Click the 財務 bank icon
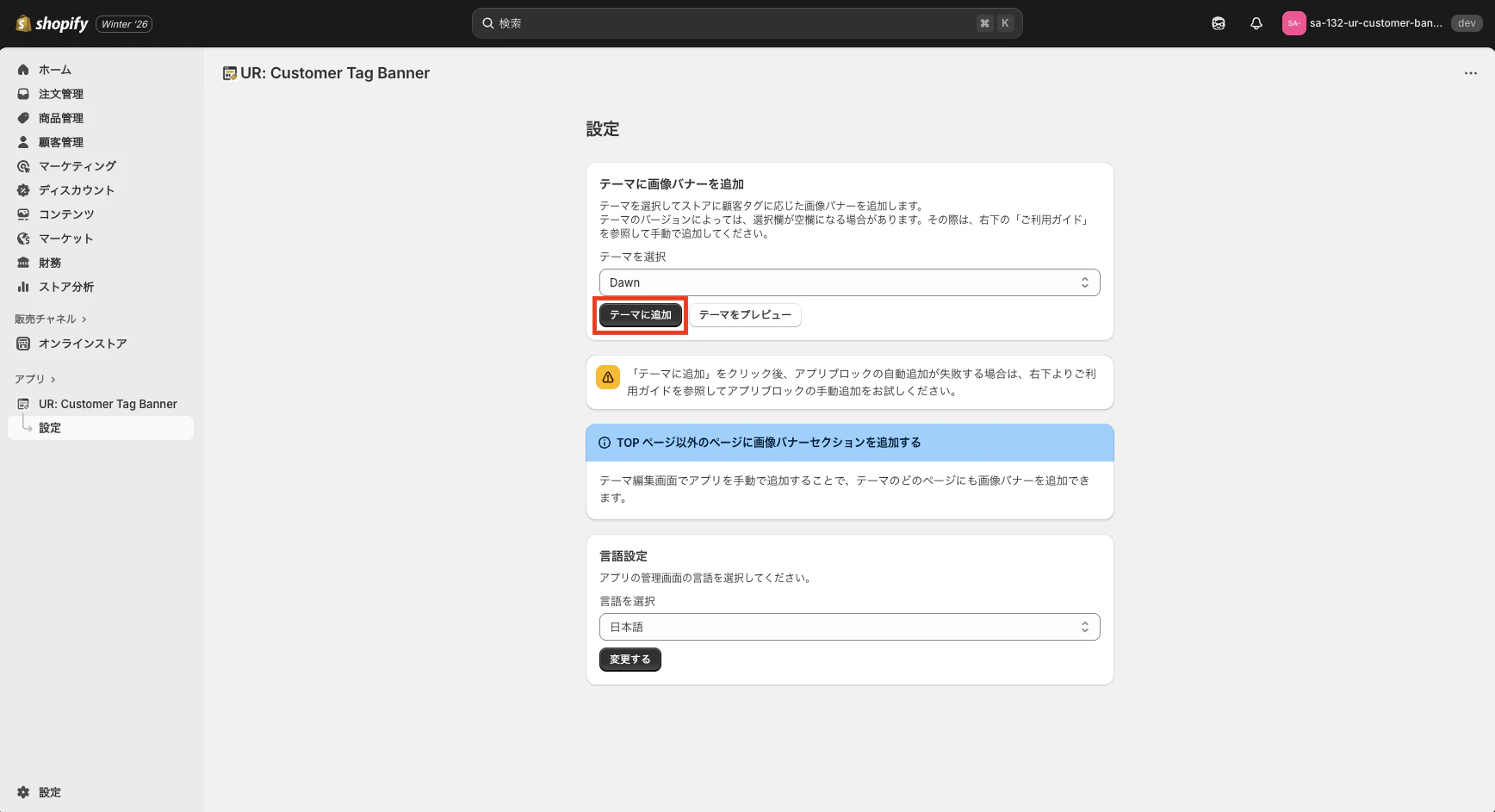This screenshot has width=1495, height=812. 23,263
